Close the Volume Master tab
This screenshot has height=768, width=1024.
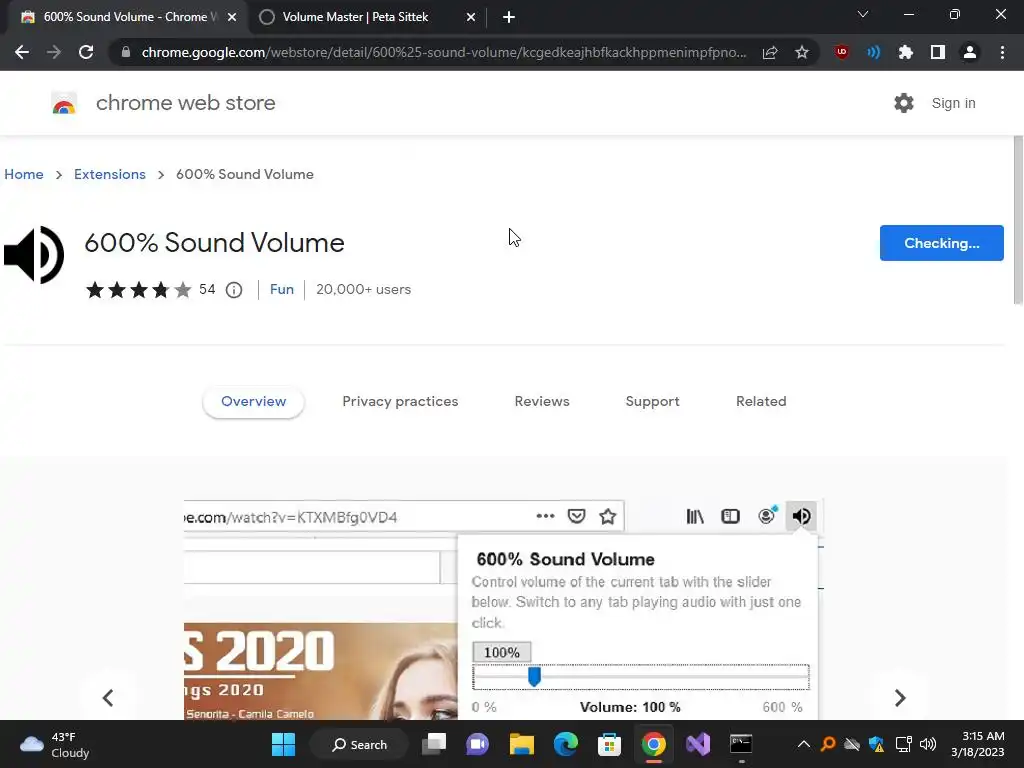471,18
